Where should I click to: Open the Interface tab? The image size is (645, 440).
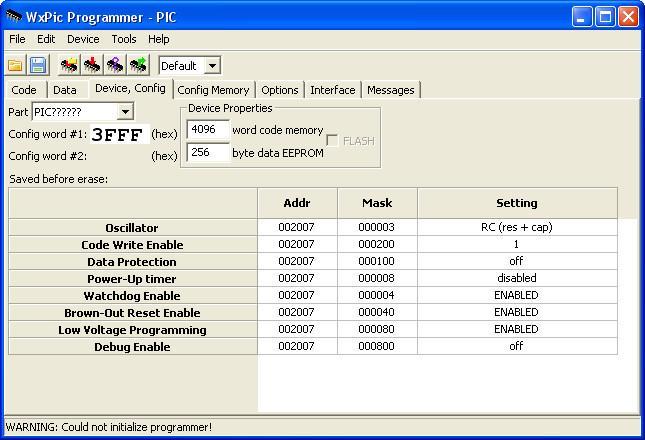pos(333,90)
